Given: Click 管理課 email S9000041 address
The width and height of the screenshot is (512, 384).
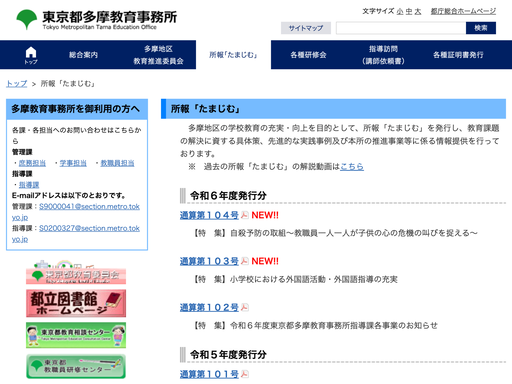Looking at the screenshot, I should pos(89,207).
